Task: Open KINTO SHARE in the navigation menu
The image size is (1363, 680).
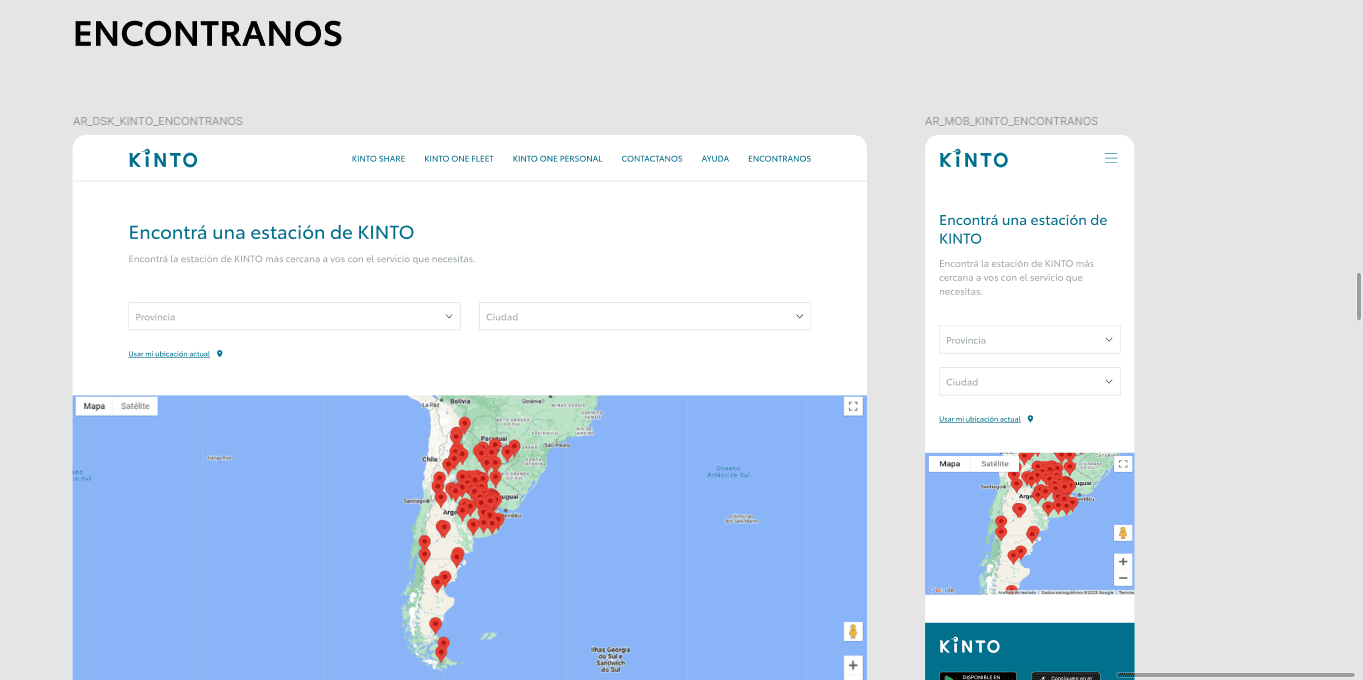Action: (378, 159)
